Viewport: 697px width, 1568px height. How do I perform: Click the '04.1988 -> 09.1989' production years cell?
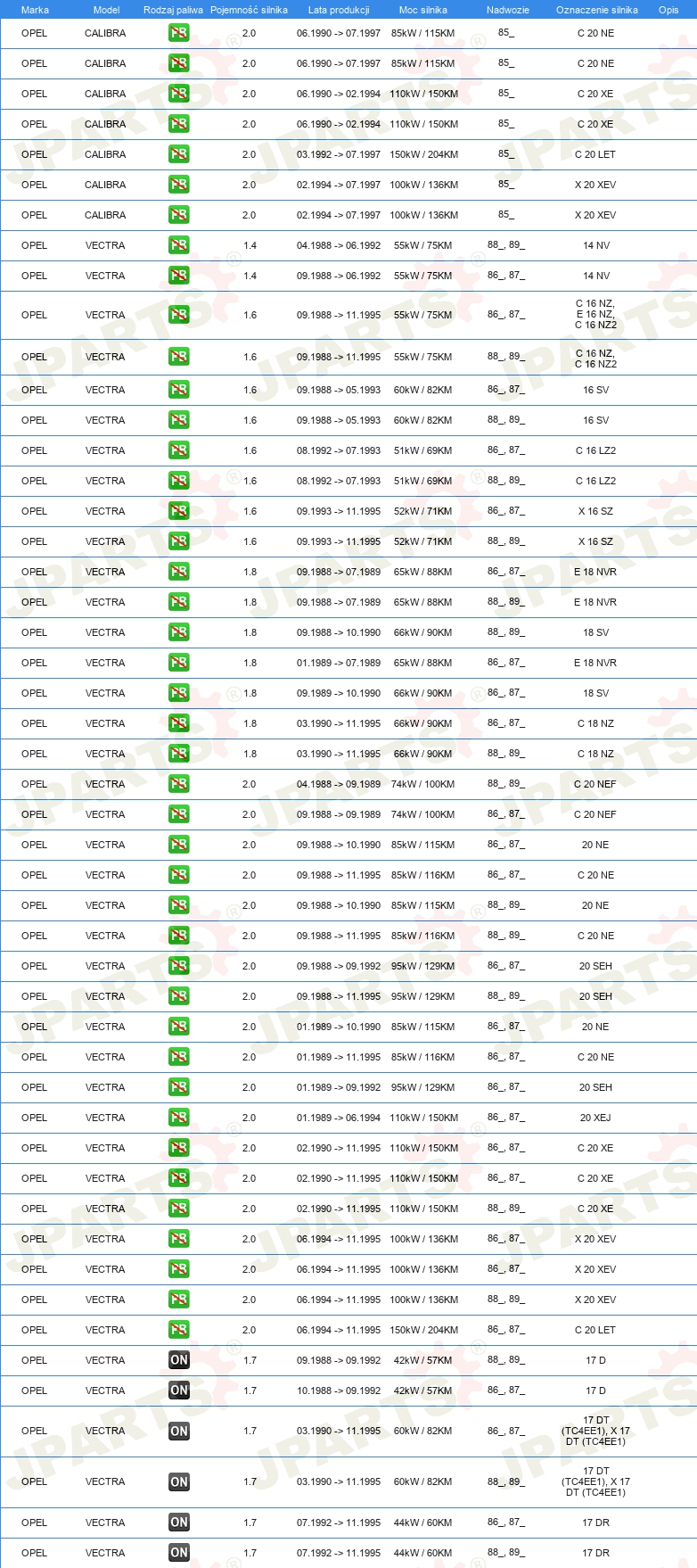[339, 784]
